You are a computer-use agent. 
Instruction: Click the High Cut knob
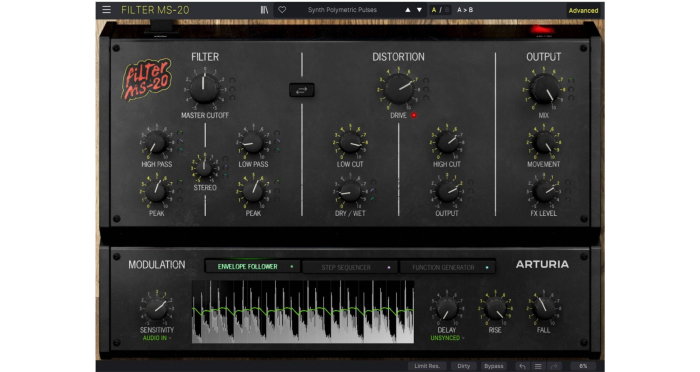tap(447, 143)
